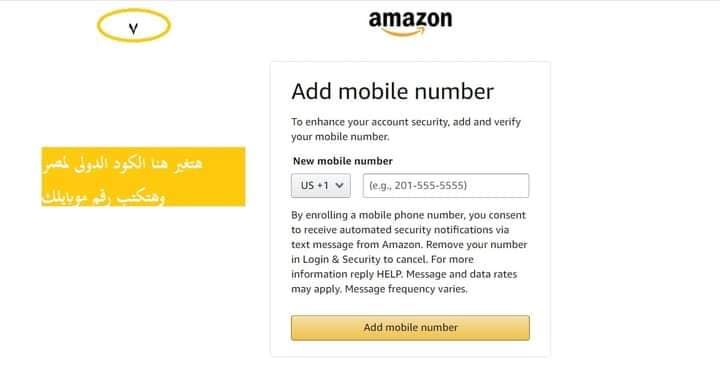Click the Amazon logo at top
The image size is (720, 372).
pyautogui.click(x=410, y=23)
